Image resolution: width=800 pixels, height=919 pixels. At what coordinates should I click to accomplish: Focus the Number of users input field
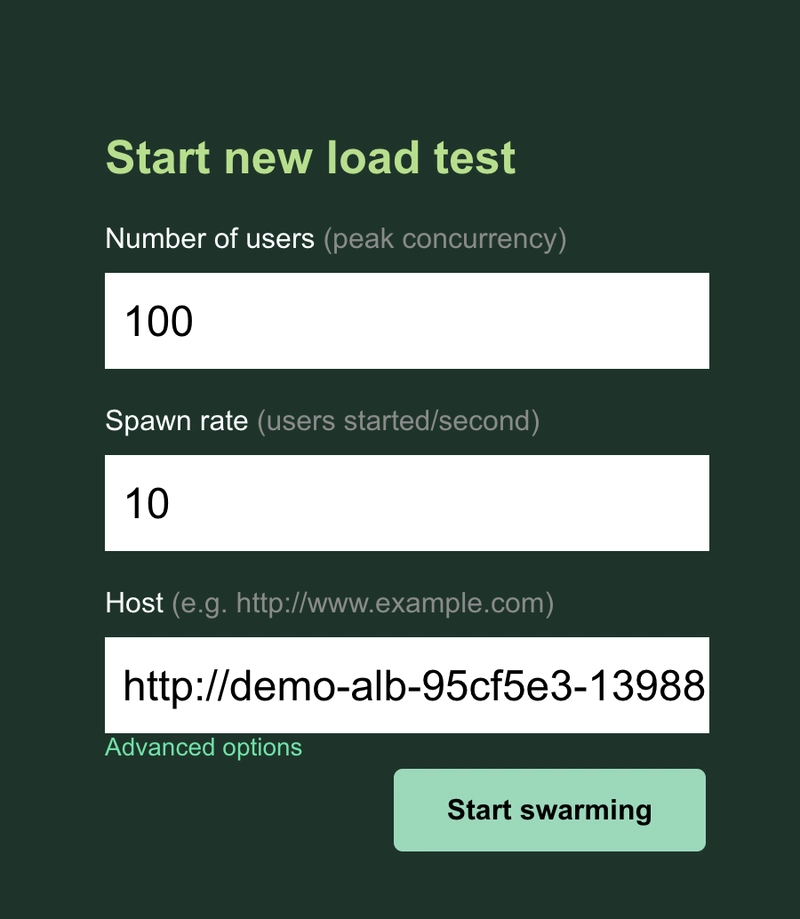click(x=407, y=321)
